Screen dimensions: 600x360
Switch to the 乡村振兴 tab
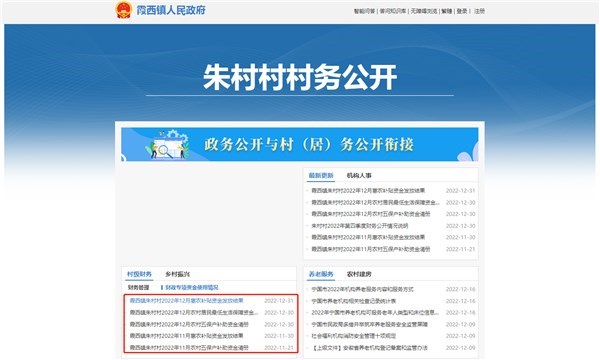coord(177,274)
